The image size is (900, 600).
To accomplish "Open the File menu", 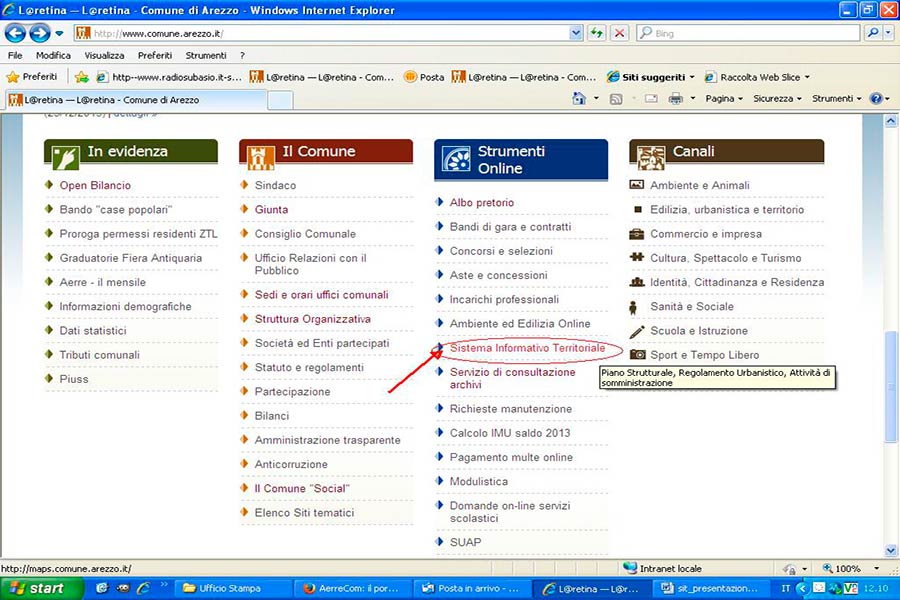I will click(15, 55).
